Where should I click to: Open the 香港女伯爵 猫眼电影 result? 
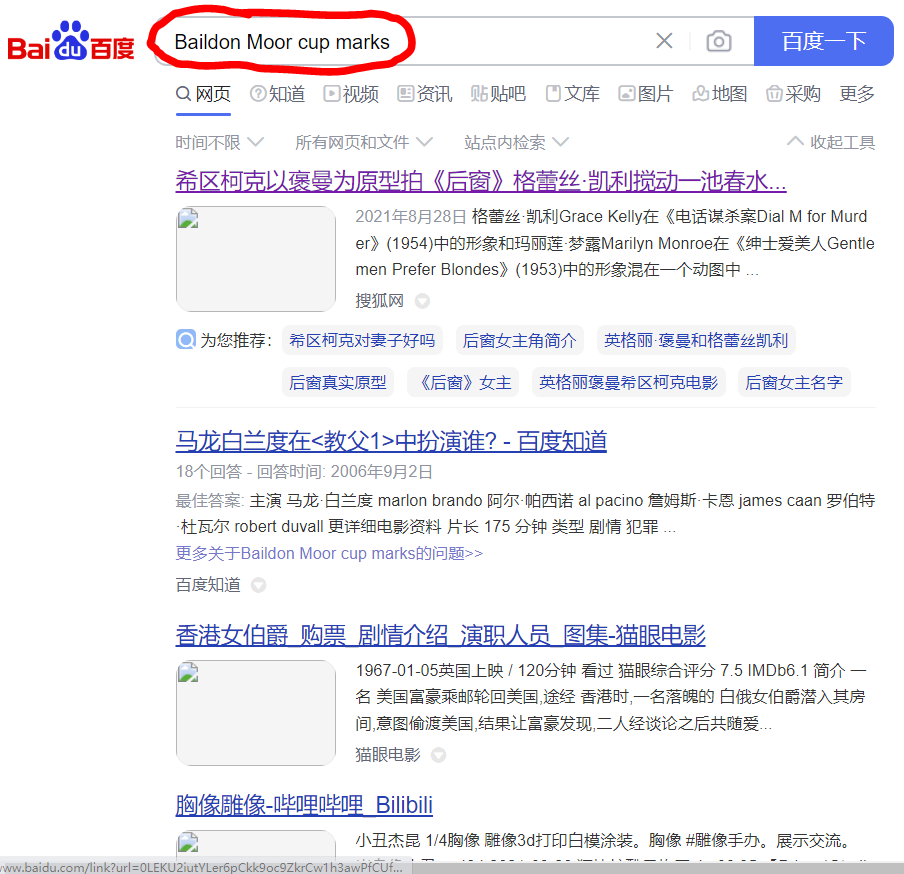tap(440, 635)
